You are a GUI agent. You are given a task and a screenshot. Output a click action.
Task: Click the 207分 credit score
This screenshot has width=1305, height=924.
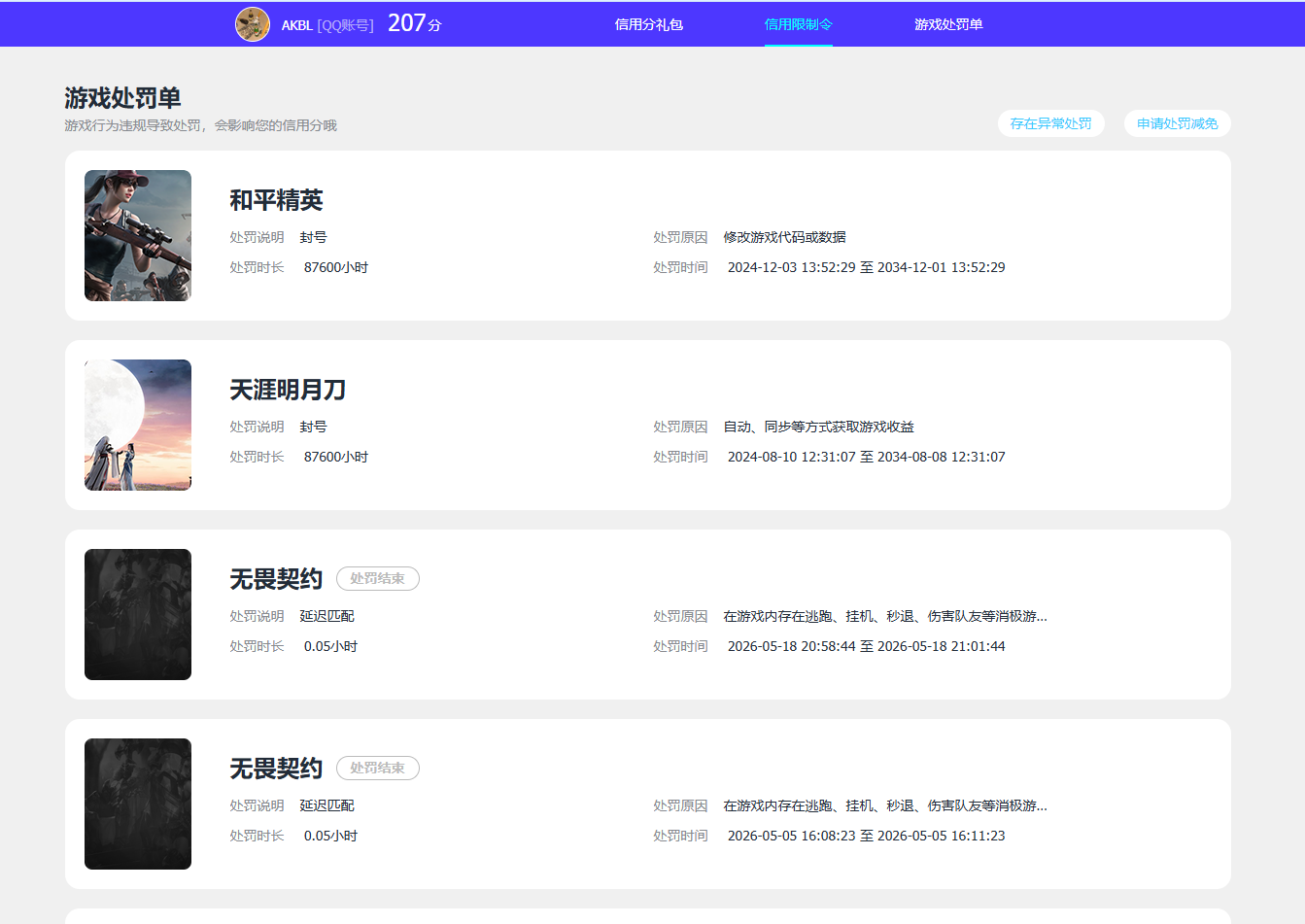(x=415, y=23)
